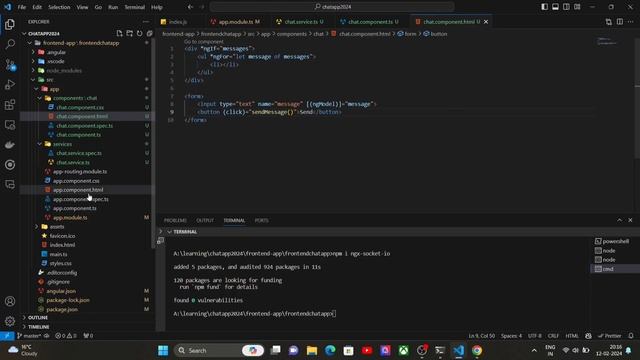Viewport: 640px width, 360px height.
Task: Change indentation Spaces: 4 setting
Action: click(511, 336)
